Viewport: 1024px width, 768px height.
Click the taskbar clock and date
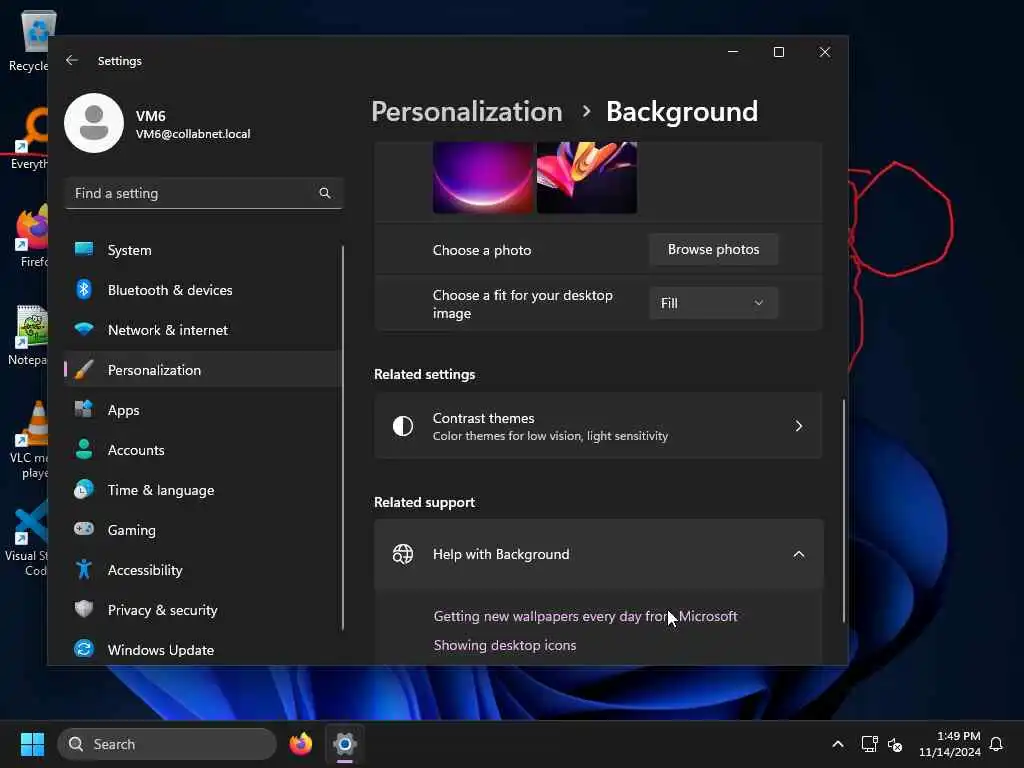pyautogui.click(x=950, y=744)
